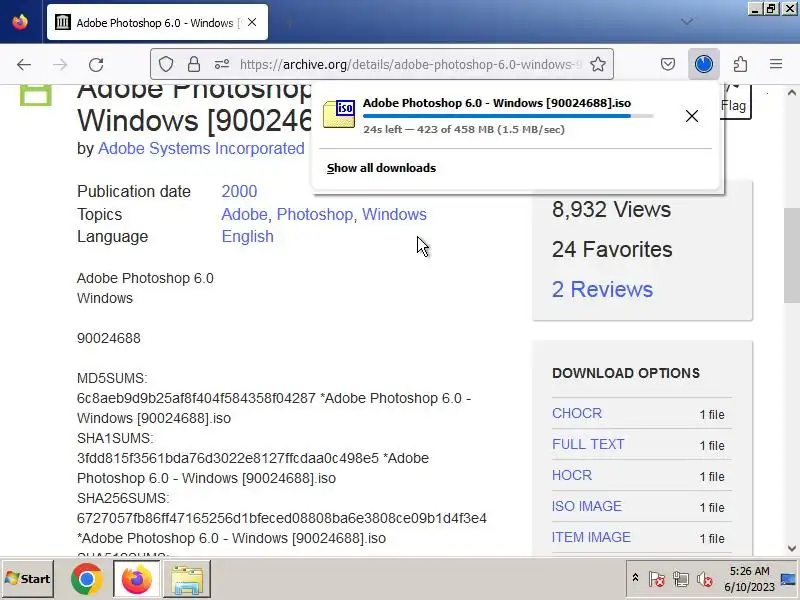
Task: Click Show all downloads
Action: (x=381, y=168)
